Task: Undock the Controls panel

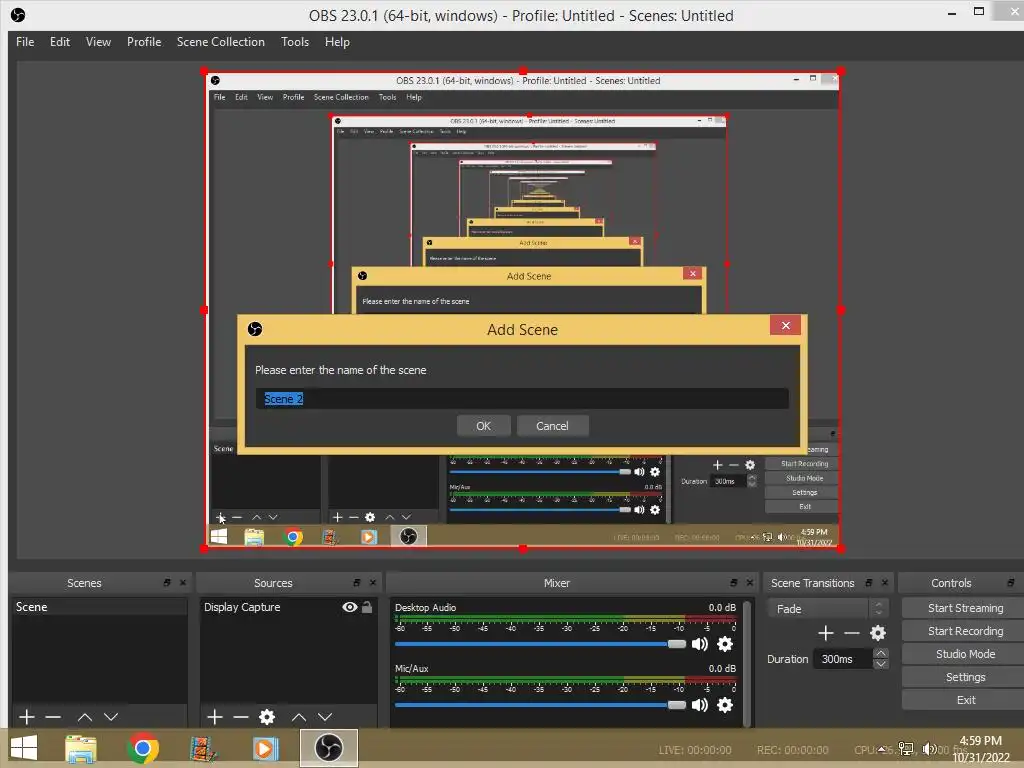Action: [x=1010, y=583]
